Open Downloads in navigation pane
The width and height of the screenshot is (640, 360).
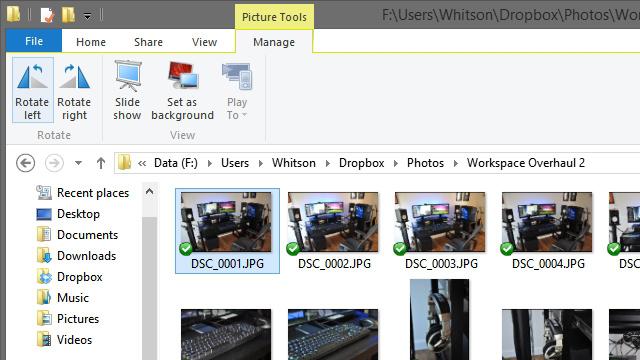tap(76, 256)
